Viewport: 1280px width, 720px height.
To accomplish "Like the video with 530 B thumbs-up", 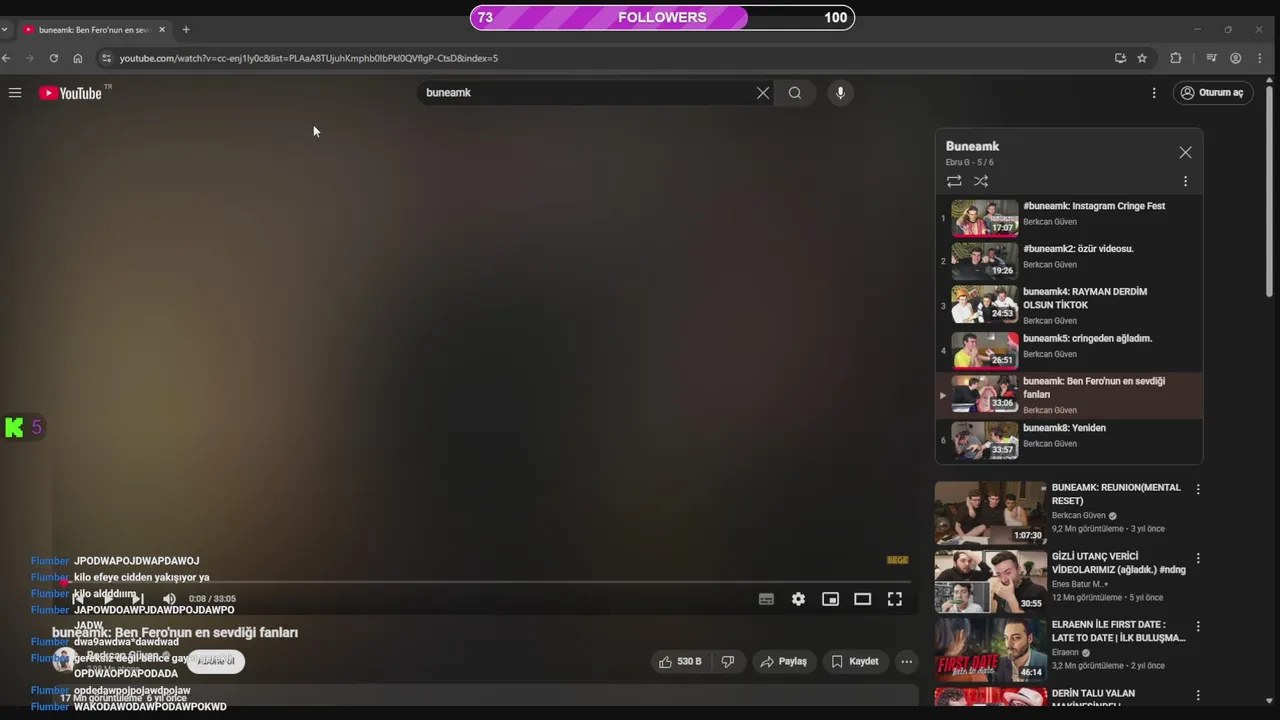I will click(x=679, y=661).
